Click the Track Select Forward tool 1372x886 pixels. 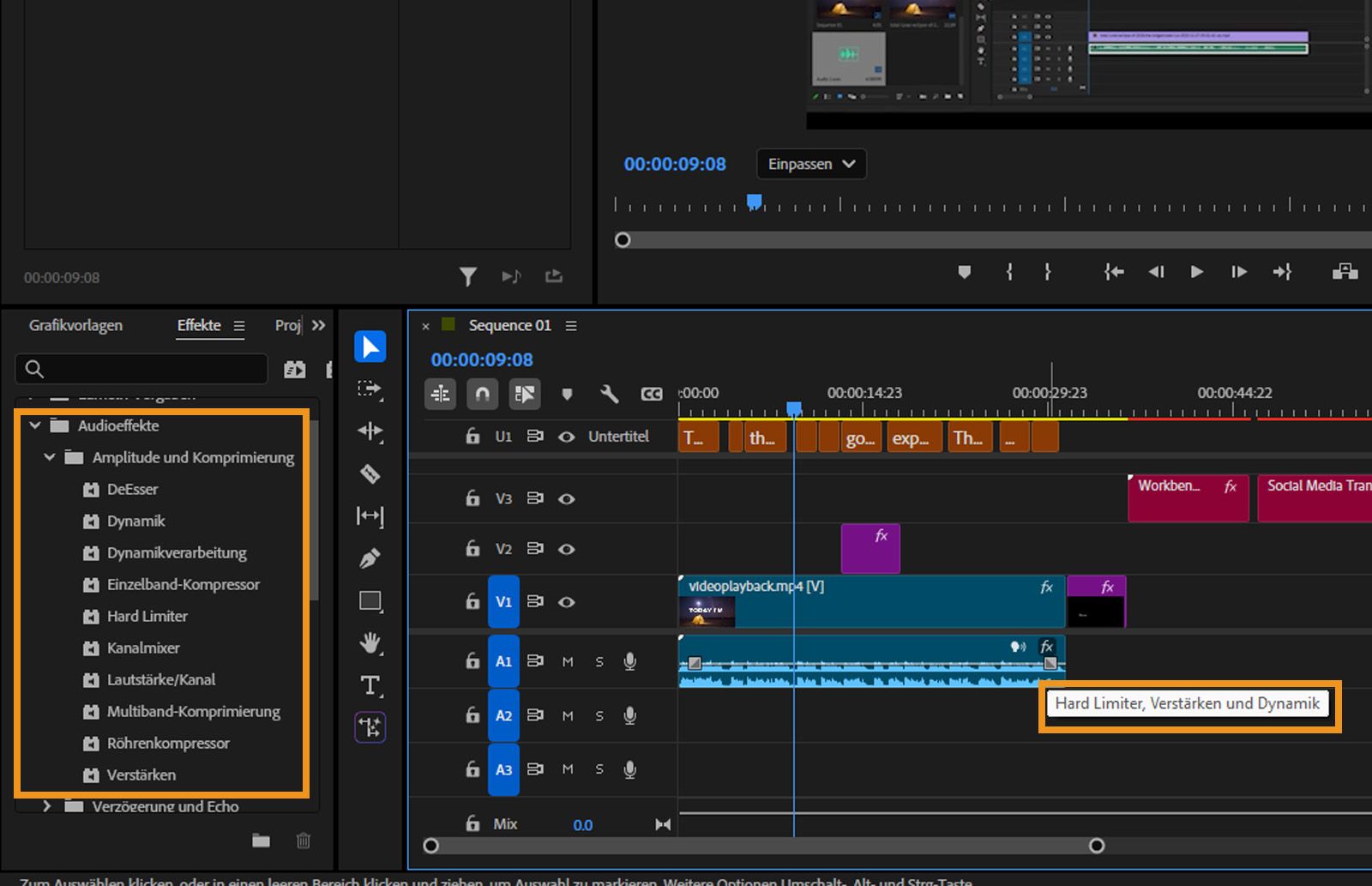(370, 389)
